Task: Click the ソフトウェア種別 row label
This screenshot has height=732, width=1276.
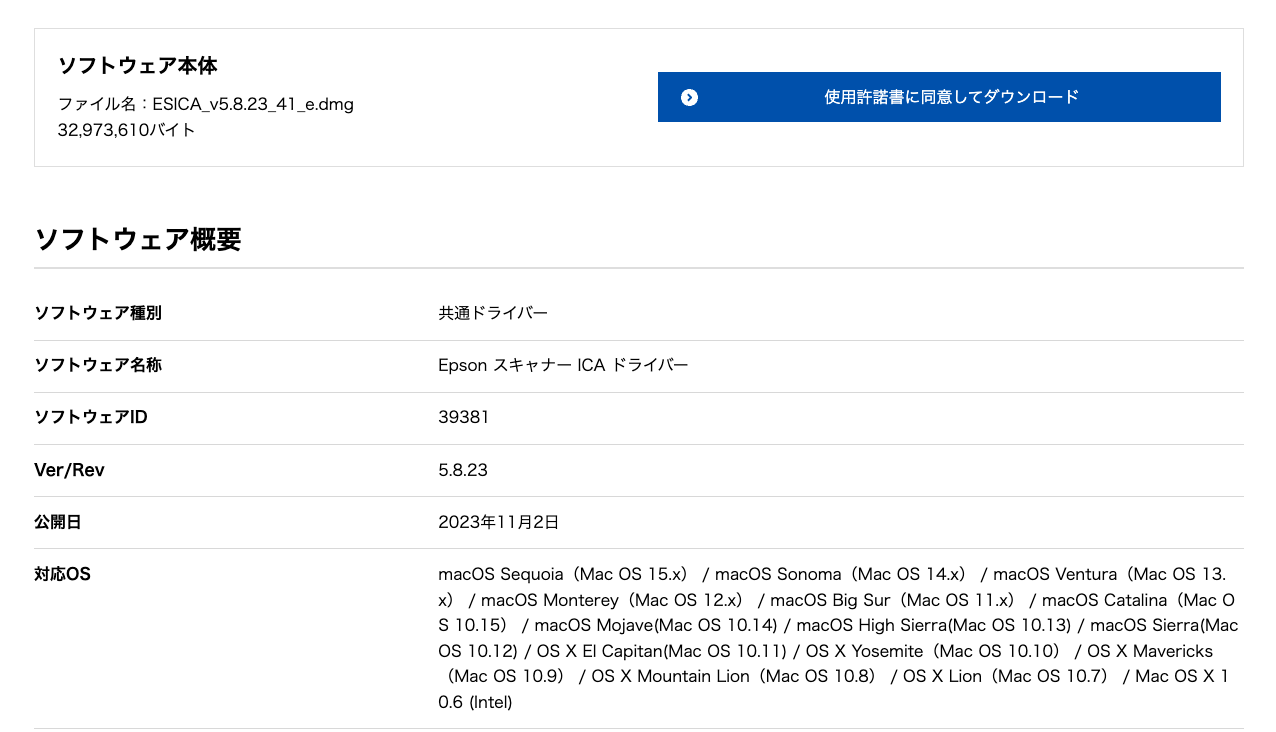Action: coord(98,313)
